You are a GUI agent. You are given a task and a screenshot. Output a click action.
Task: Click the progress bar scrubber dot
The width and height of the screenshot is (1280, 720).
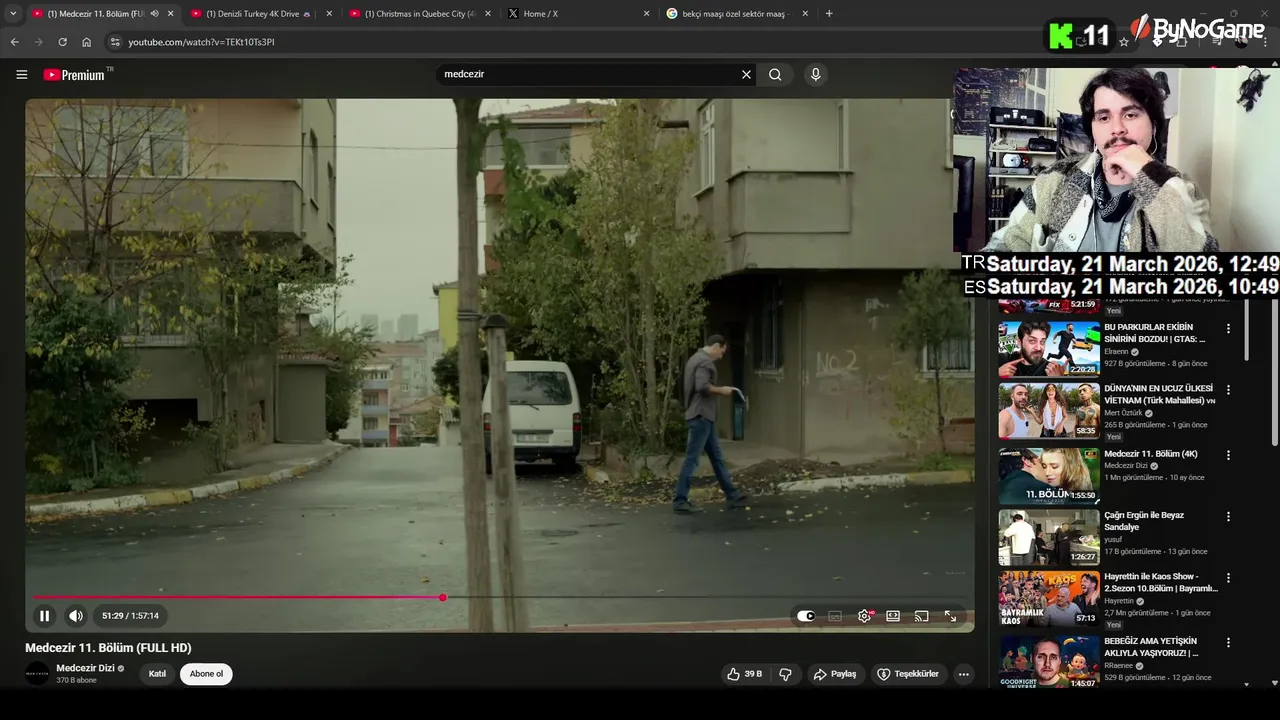442,597
